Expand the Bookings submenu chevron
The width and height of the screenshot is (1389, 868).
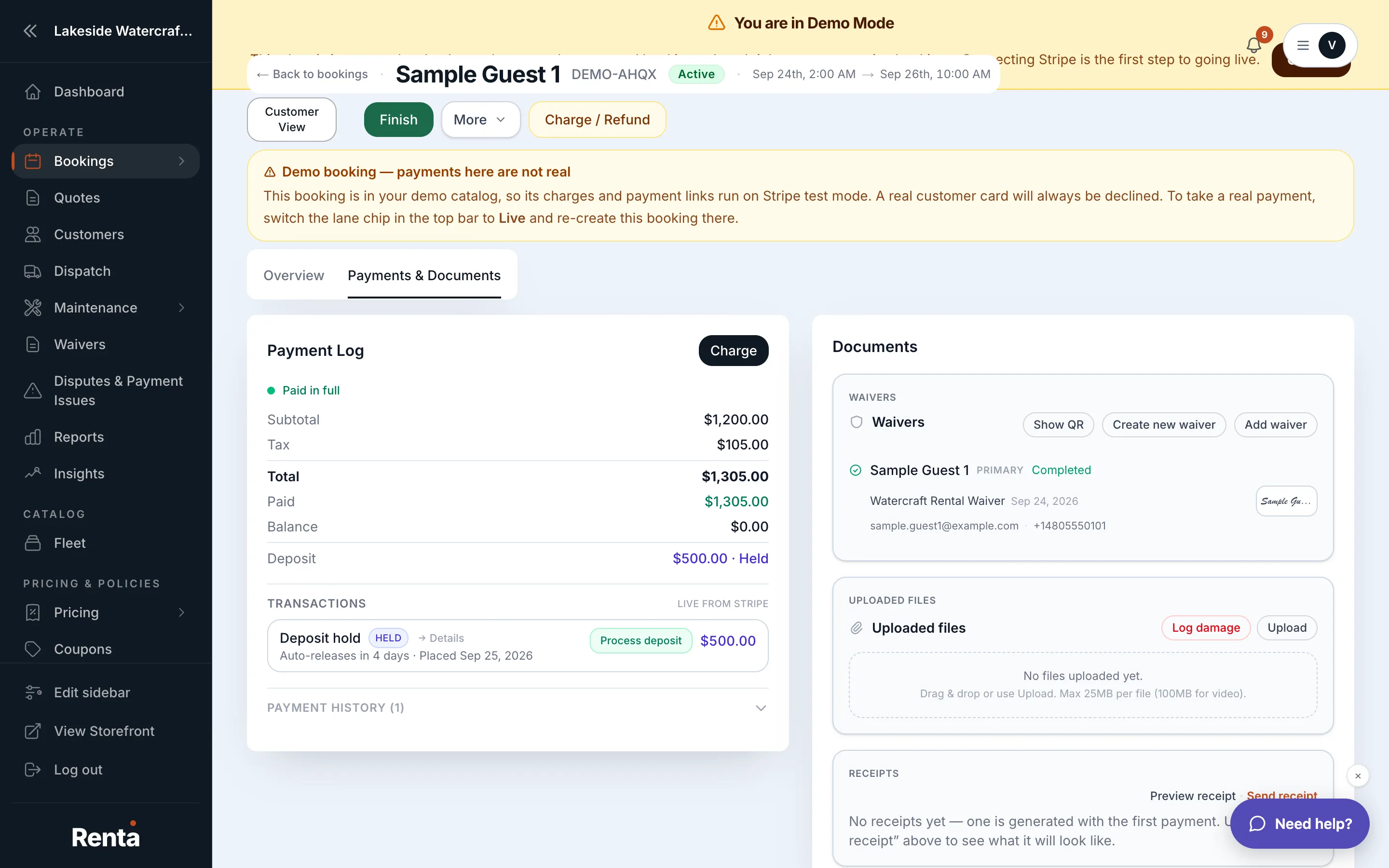point(182,162)
